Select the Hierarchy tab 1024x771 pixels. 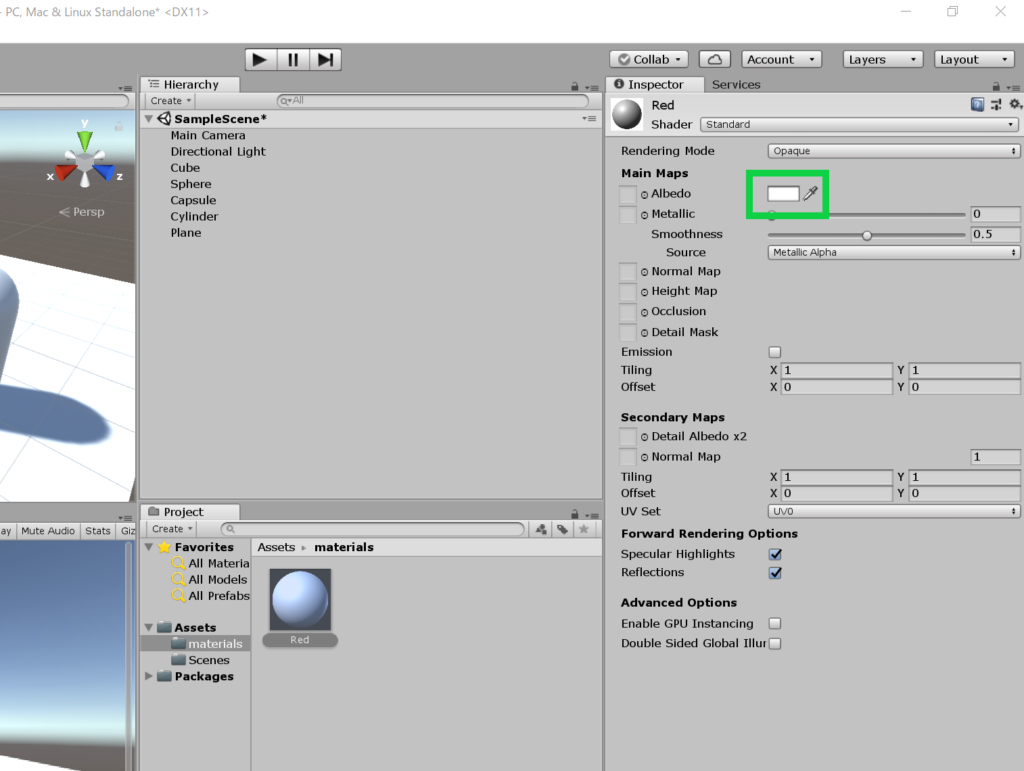pos(190,85)
